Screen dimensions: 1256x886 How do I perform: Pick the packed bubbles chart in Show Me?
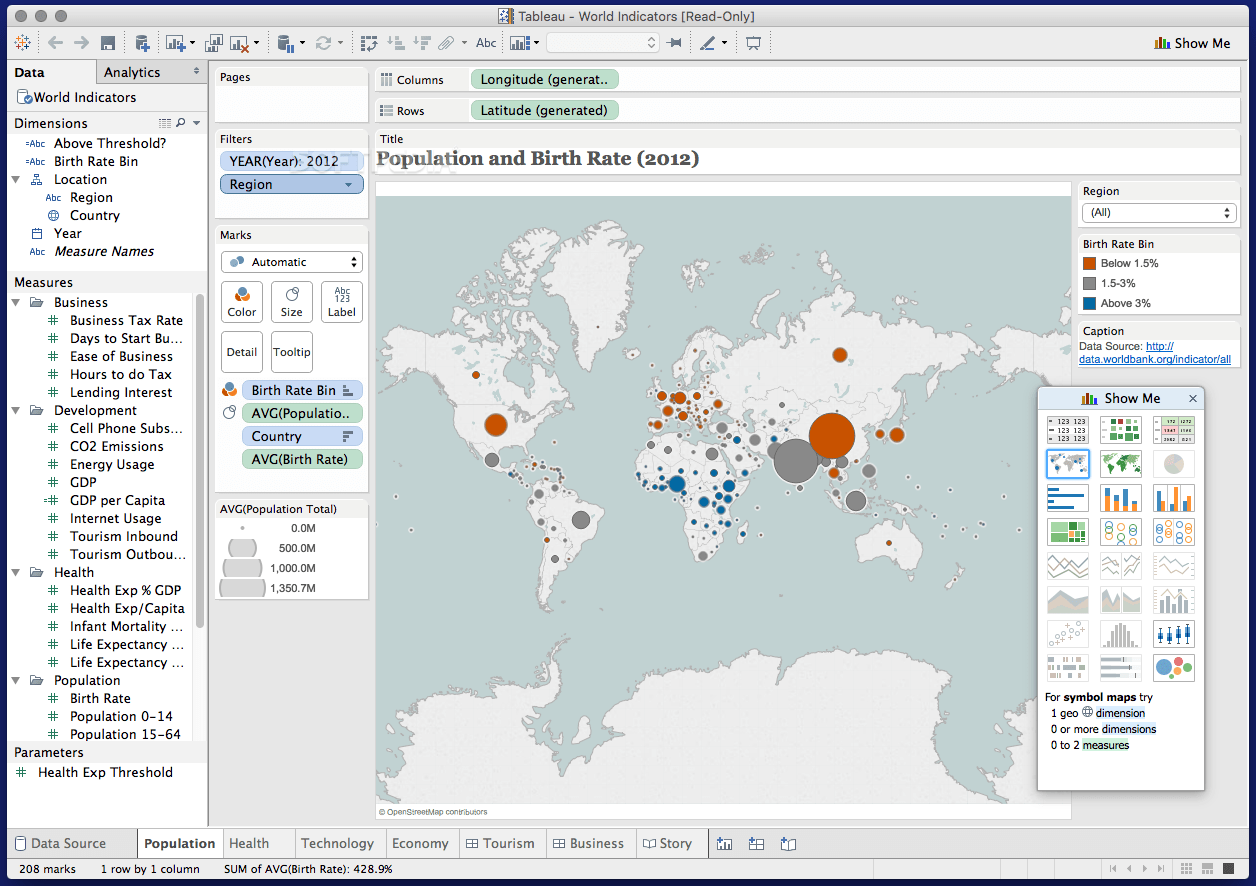coord(1173,668)
